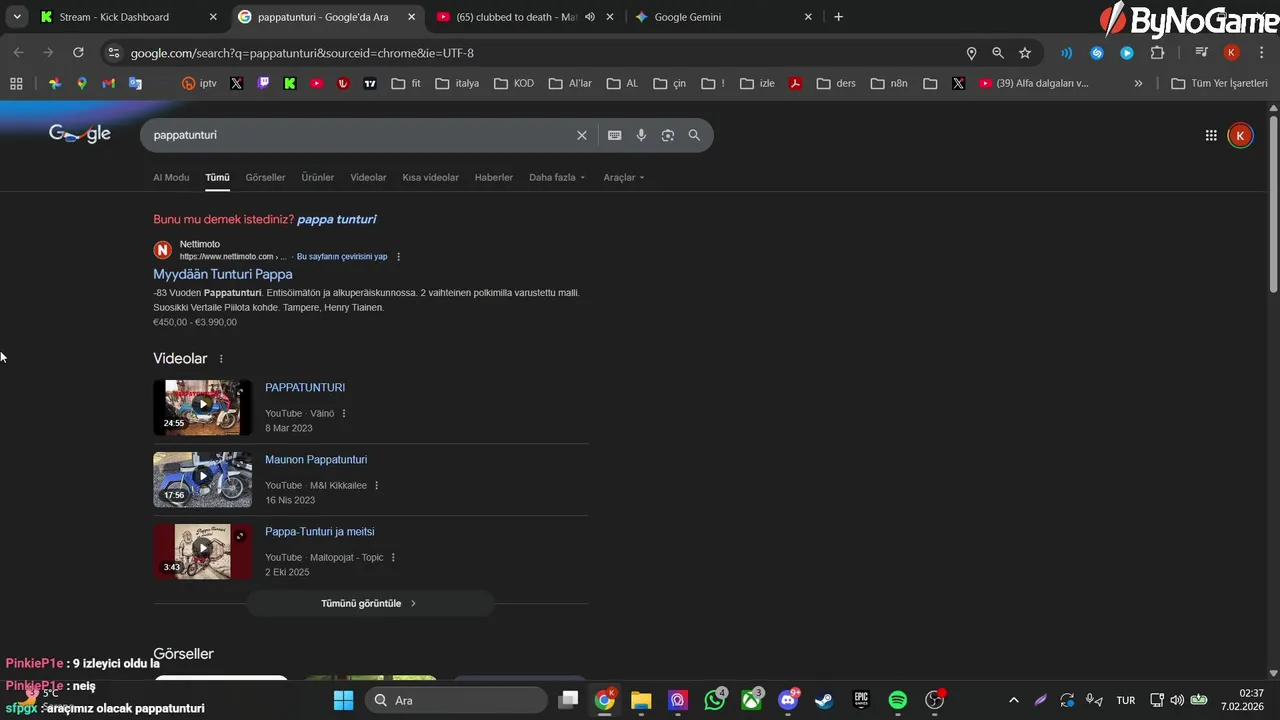Open the Windows Start menu
The width and height of the screenshot is (1280, 720).
coord(344,700)
